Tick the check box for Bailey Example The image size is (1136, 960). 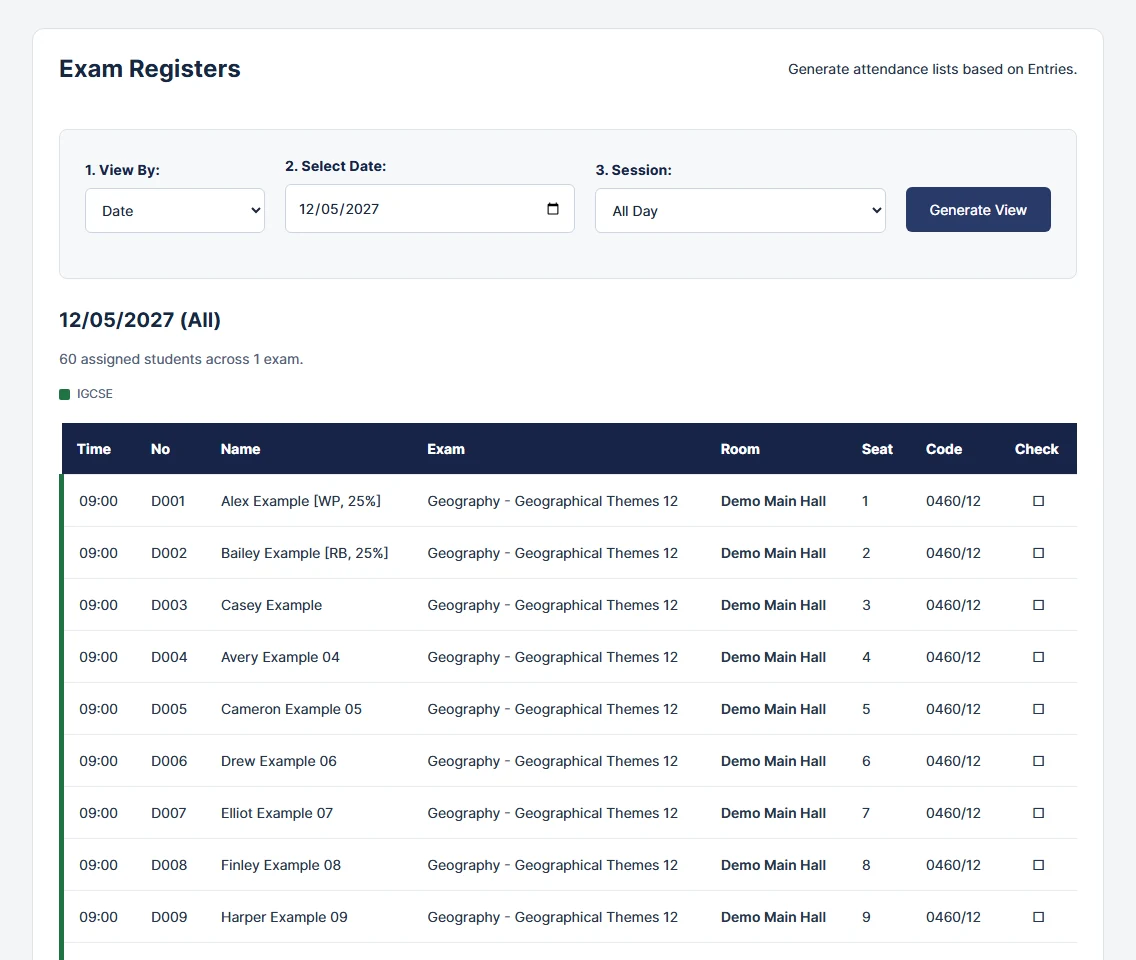pyautogui.click(x=1038, y=553)
